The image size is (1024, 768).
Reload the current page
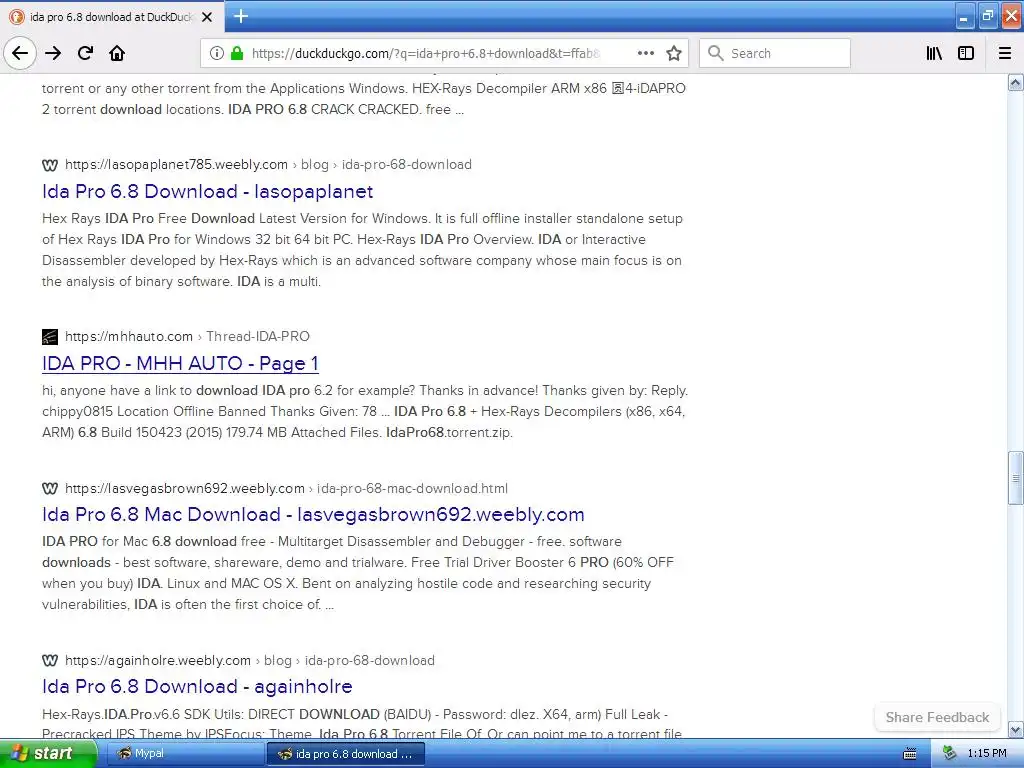click(x=85, y=53)
